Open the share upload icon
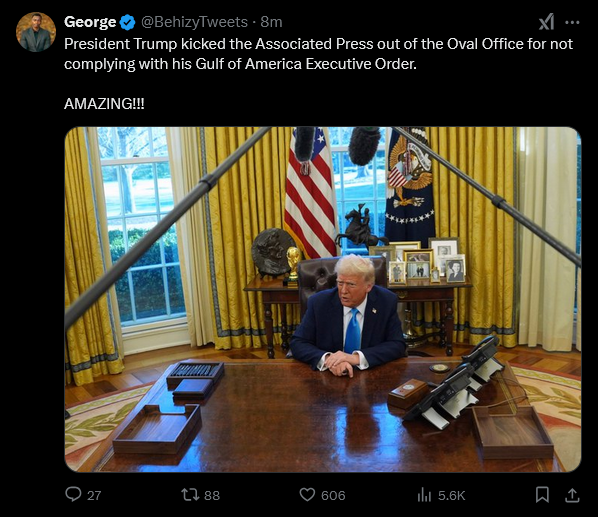598x517 pixels. 572,495
